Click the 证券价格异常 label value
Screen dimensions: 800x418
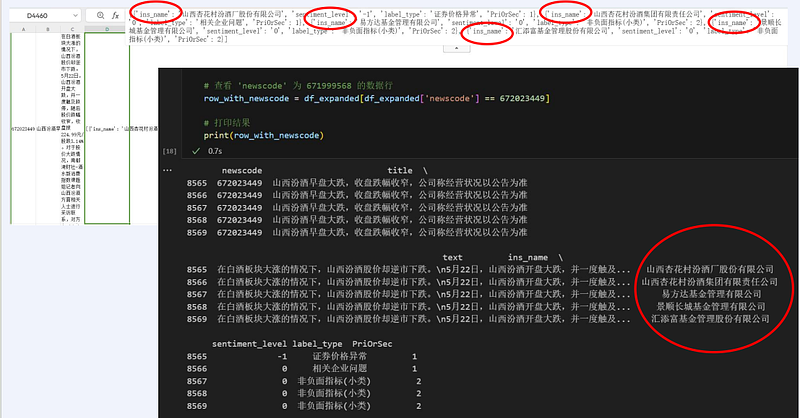point(339,356)
